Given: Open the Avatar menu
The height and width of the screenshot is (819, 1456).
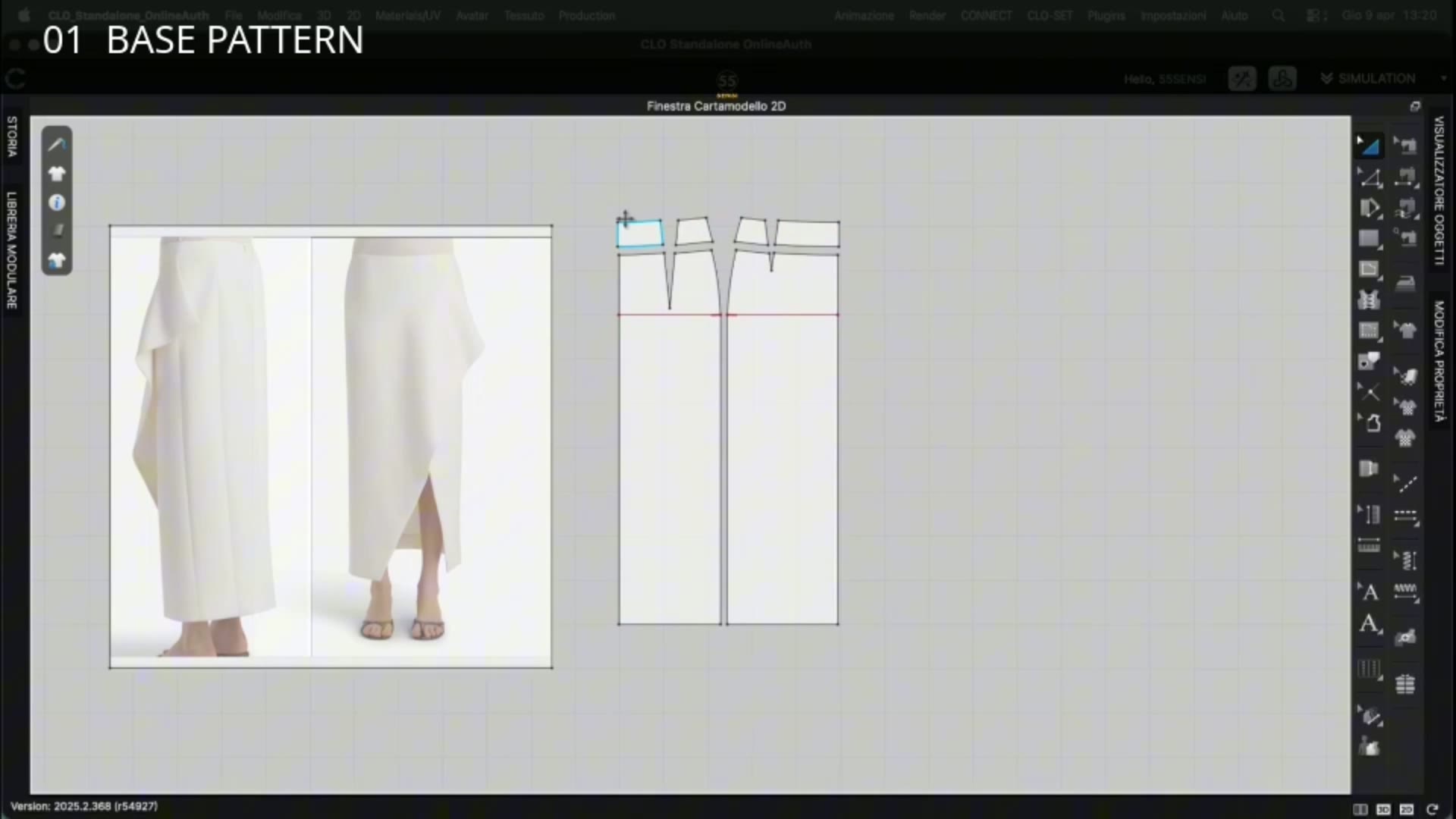Looking at the screenshot, I should coord(472,15).
